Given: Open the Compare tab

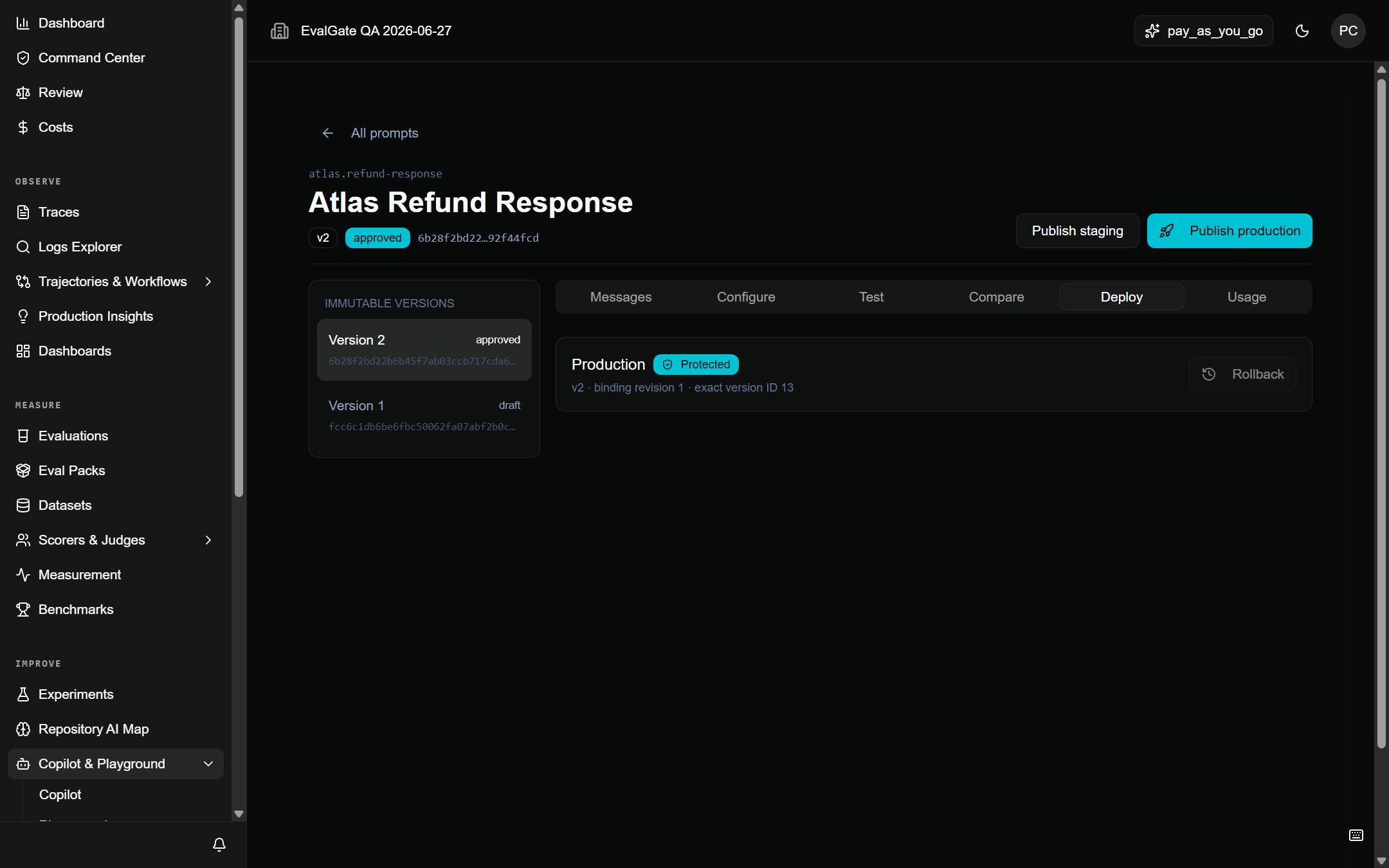Looking at the screenshot, I should [996, 297].
